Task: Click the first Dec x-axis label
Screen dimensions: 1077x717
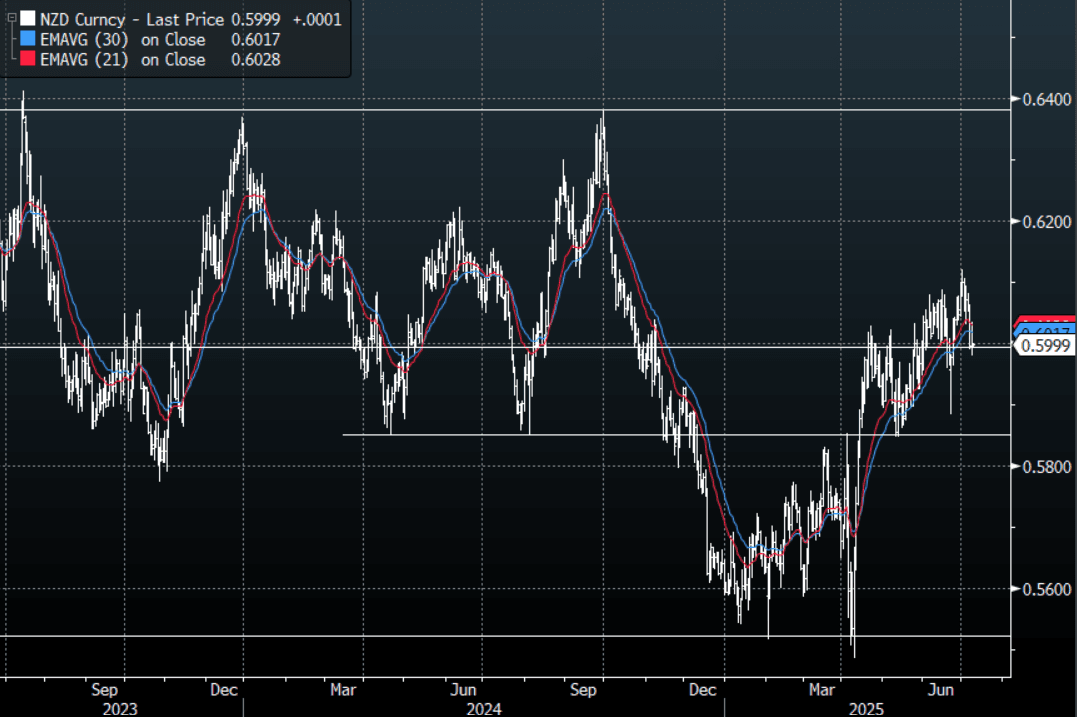Action: coord(224,690)
